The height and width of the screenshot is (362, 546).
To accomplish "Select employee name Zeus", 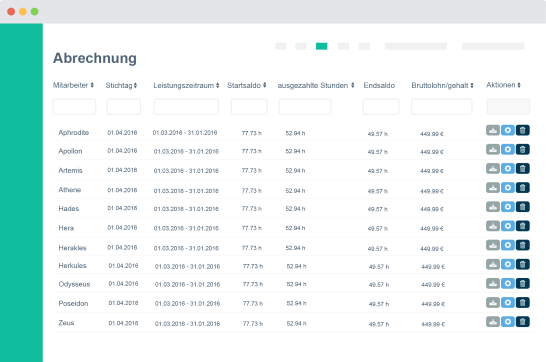I will (x=66, y=323).
